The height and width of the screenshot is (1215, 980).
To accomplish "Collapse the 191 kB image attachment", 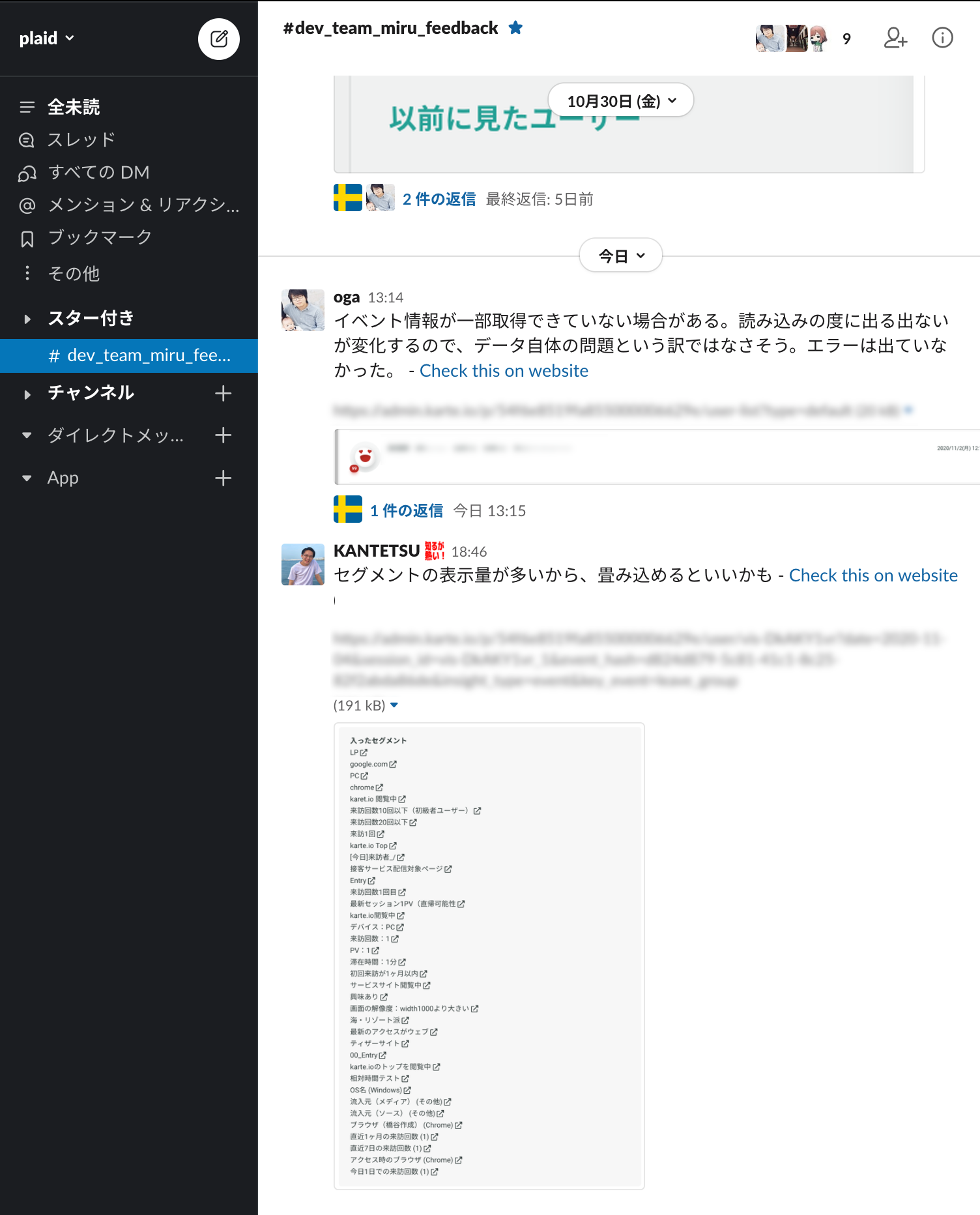I will click(394, 705).
